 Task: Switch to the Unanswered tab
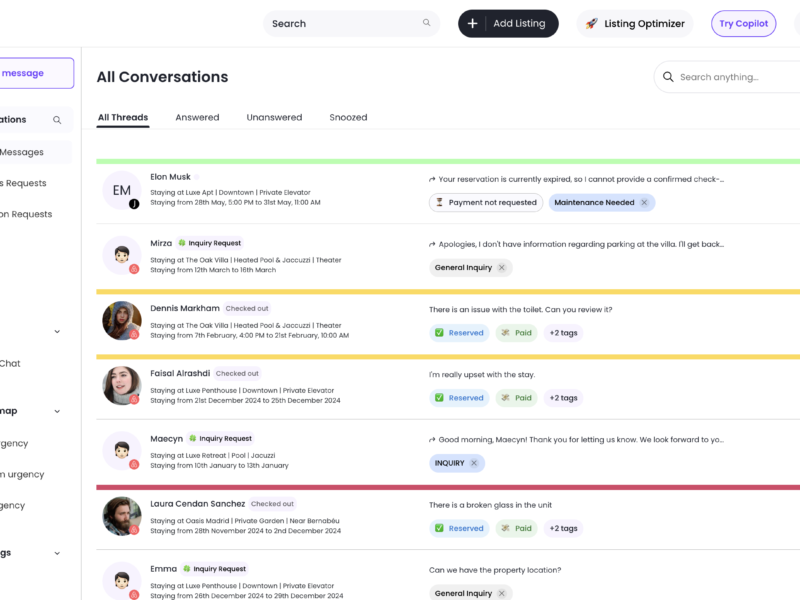point(274,117)
